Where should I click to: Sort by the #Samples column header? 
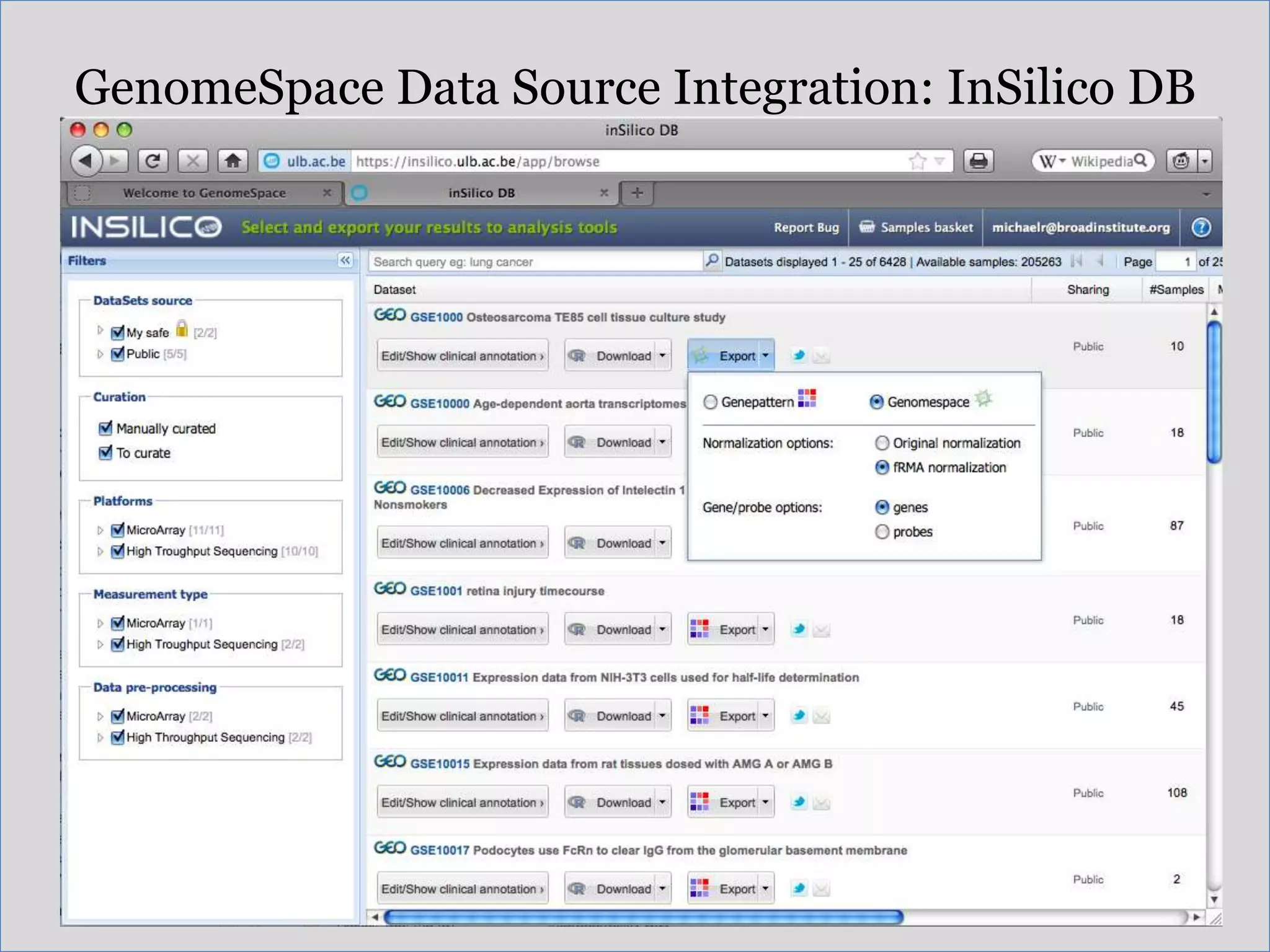click(1176, 289)
